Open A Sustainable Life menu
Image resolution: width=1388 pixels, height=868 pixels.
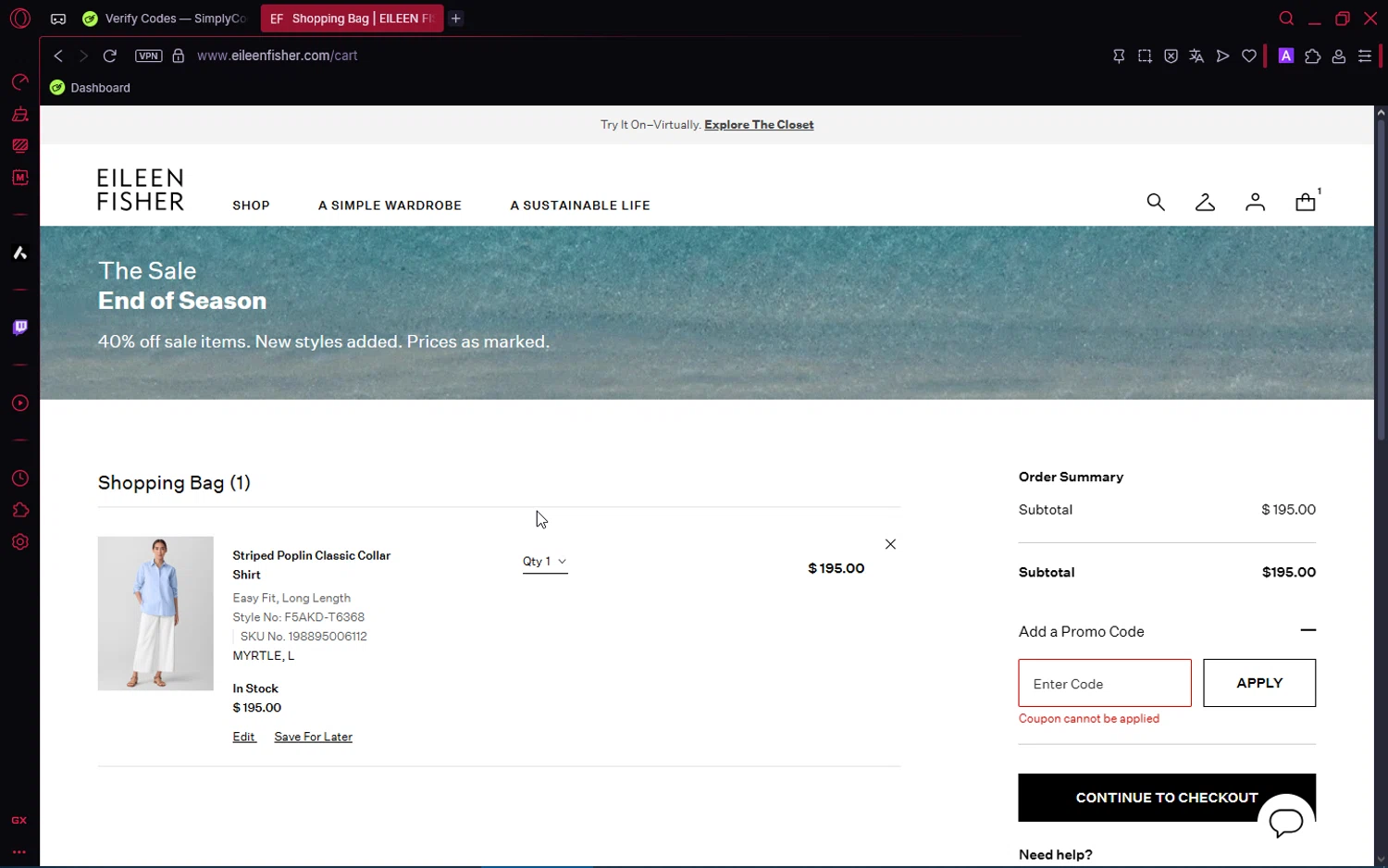coord(580,205)
